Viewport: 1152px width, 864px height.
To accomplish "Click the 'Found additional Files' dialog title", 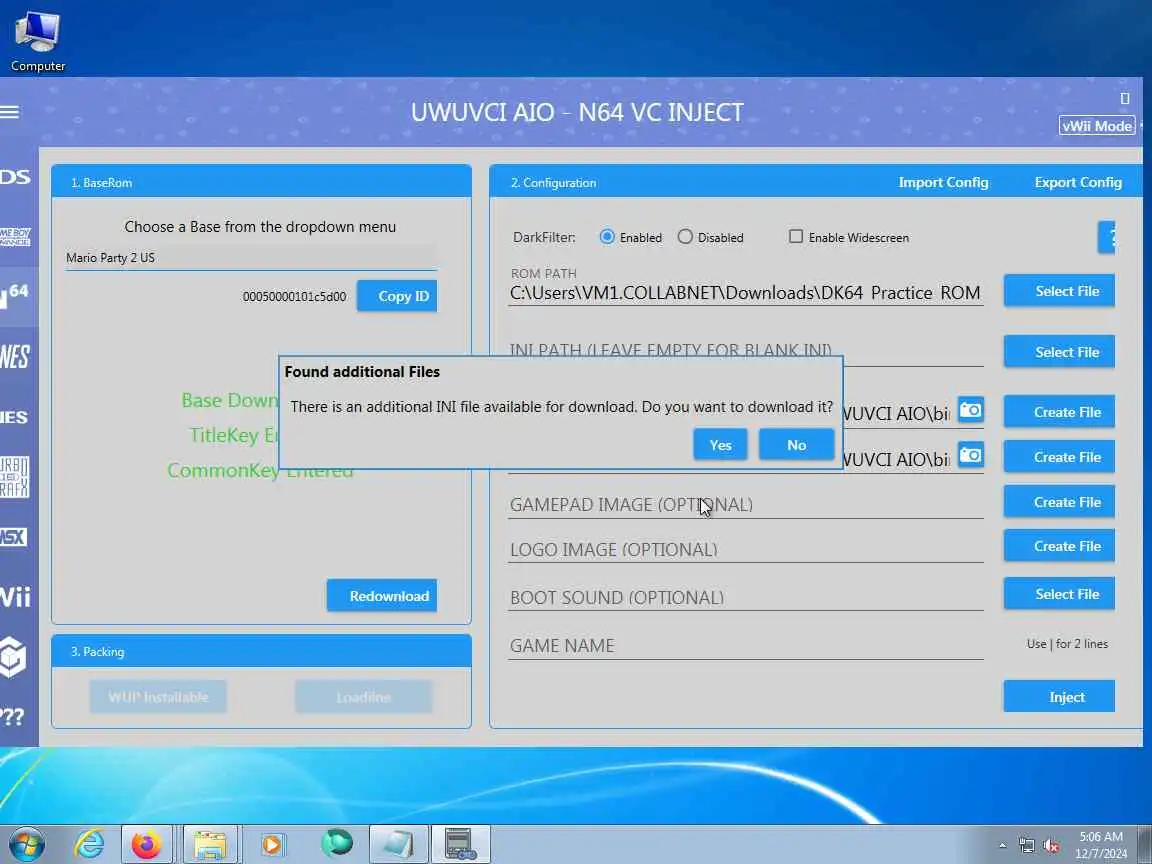I will (x=362, y=372).
